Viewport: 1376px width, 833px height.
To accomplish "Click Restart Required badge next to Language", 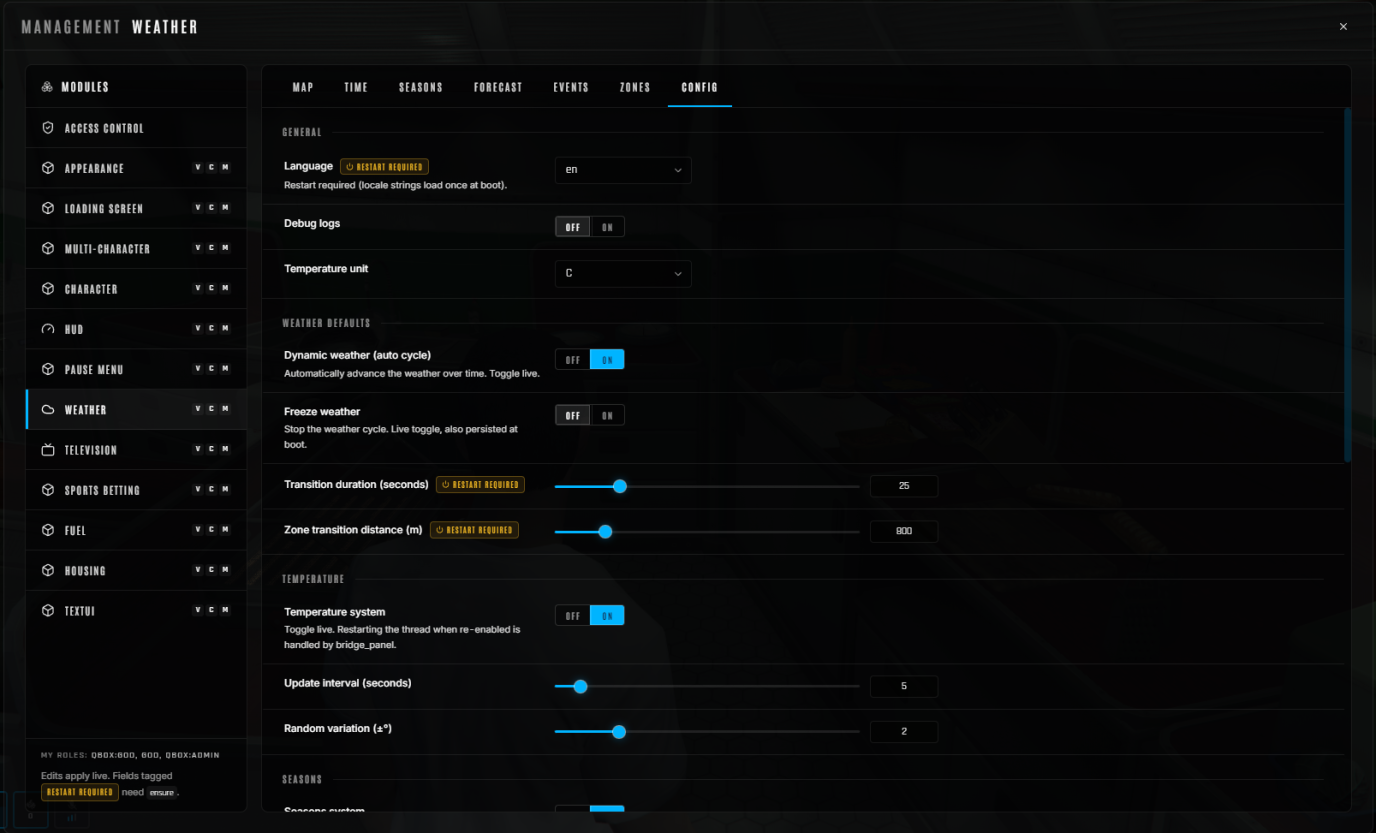I will point(385,167).
